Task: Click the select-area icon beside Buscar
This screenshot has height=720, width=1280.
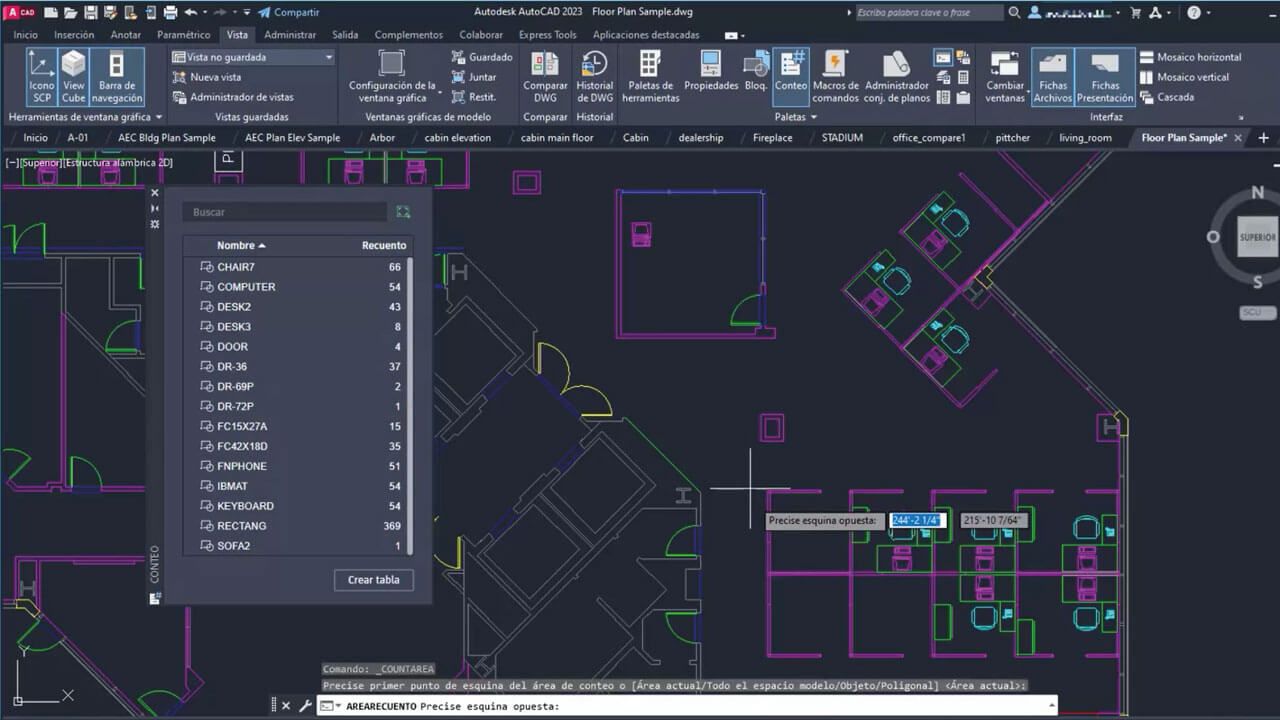Action: (403, 212)
